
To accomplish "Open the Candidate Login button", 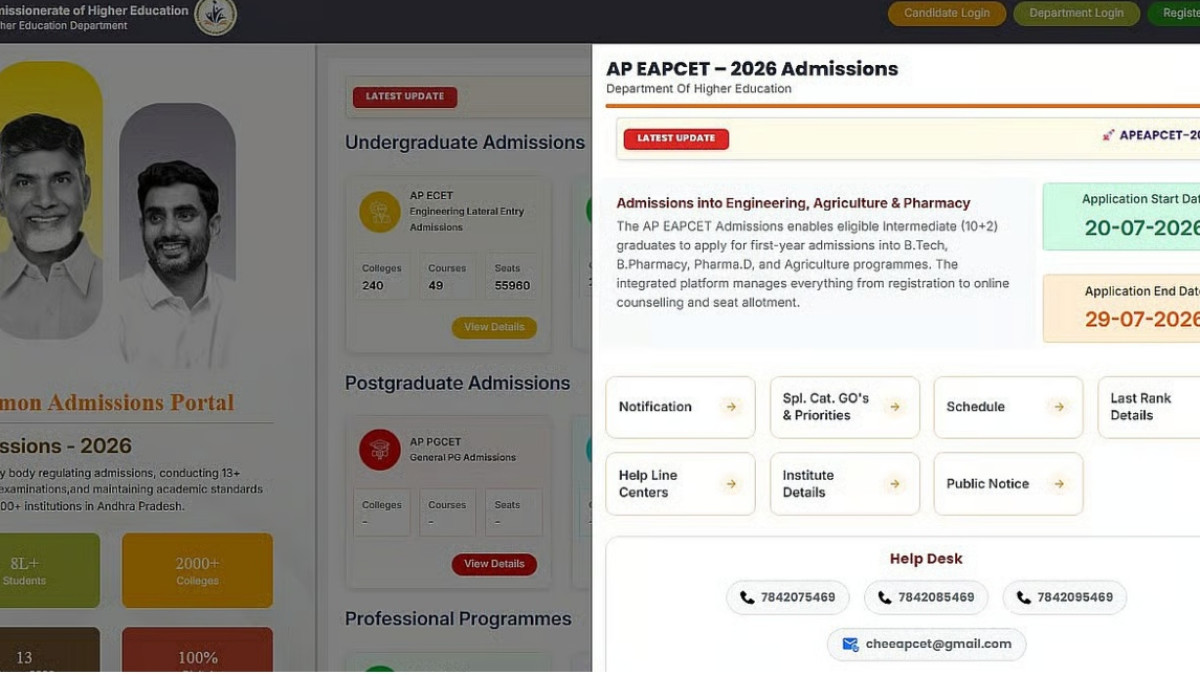I will click(947, 13).
